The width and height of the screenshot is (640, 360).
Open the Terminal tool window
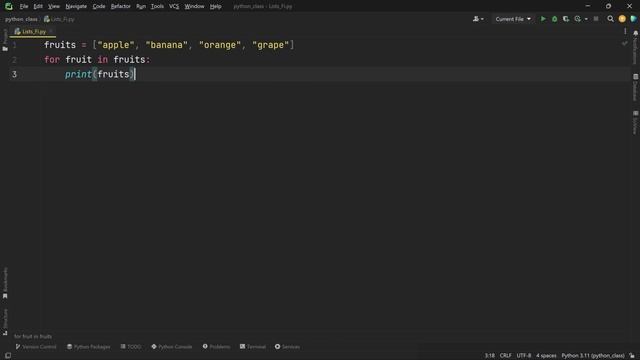coord(253,347)
